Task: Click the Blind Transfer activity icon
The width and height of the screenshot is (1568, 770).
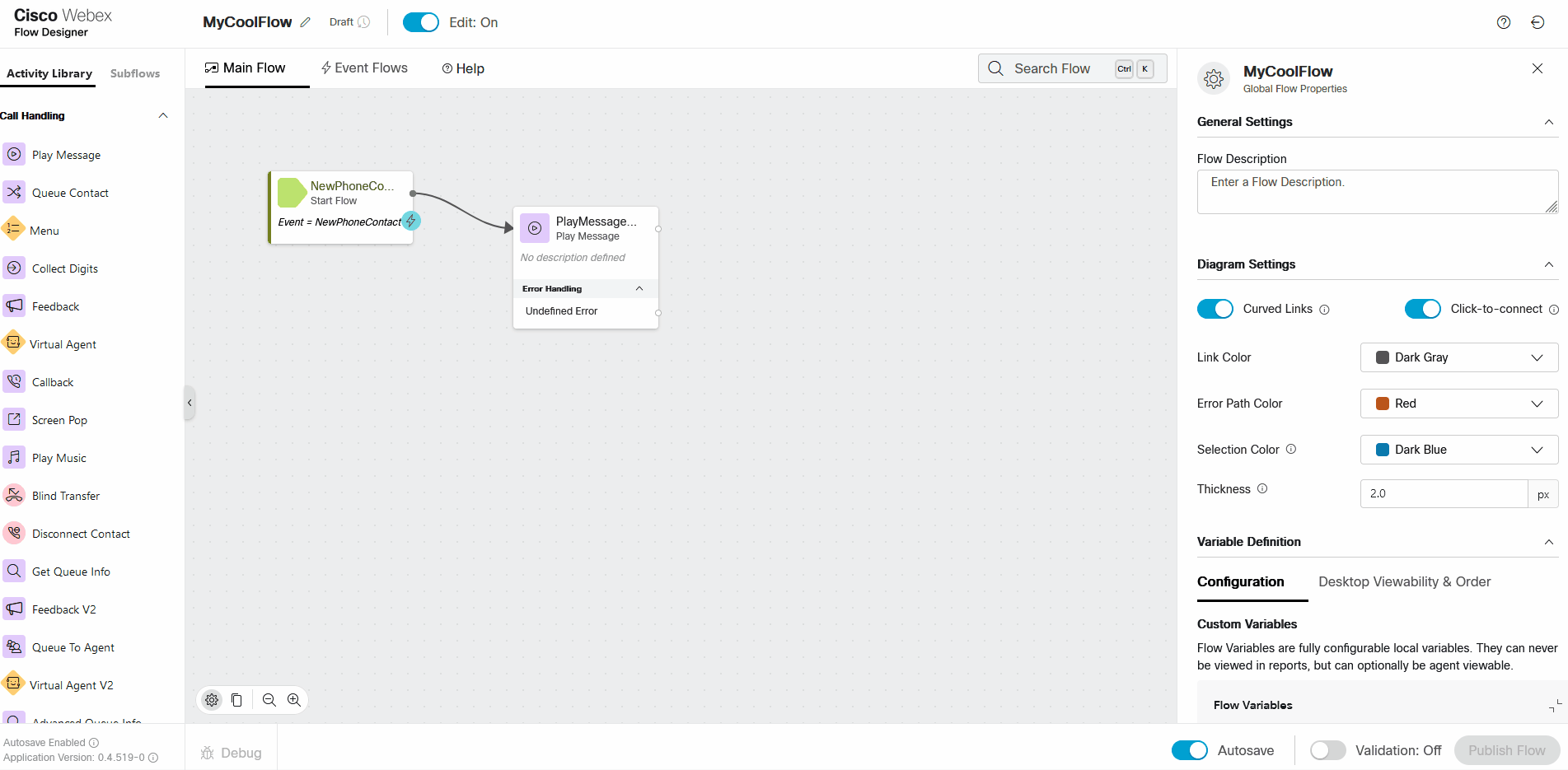Action: pos(14,495)
